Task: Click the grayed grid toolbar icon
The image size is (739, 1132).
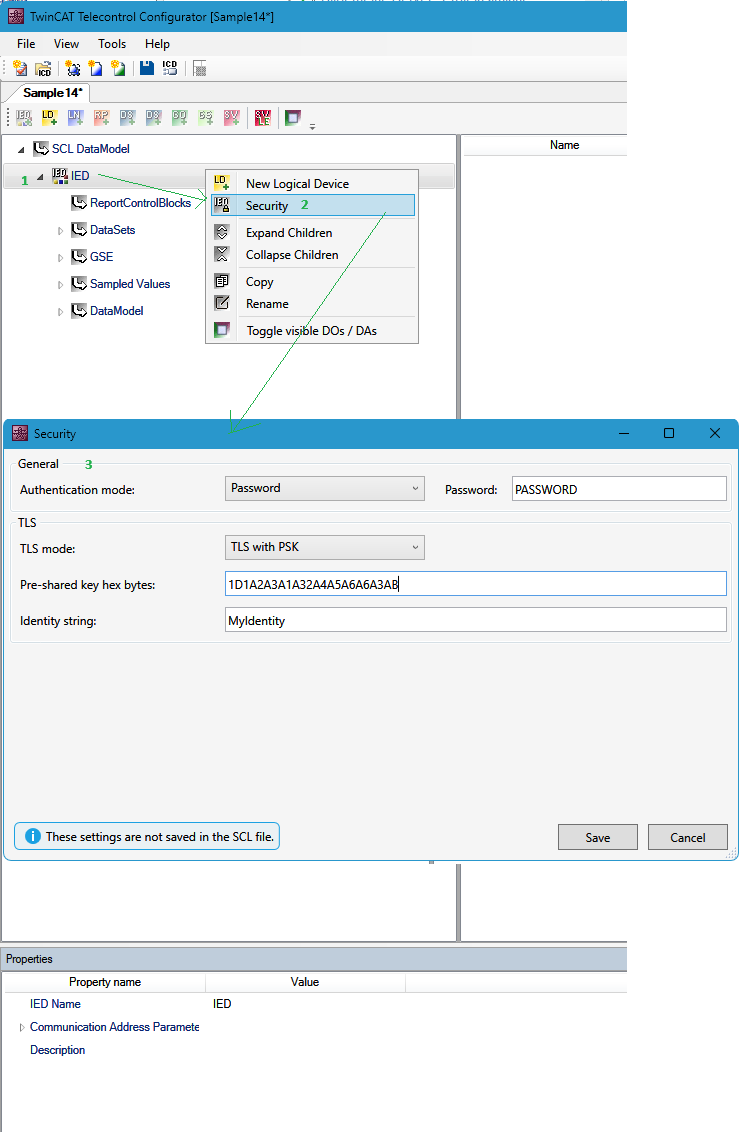Action: click(200, 69)
